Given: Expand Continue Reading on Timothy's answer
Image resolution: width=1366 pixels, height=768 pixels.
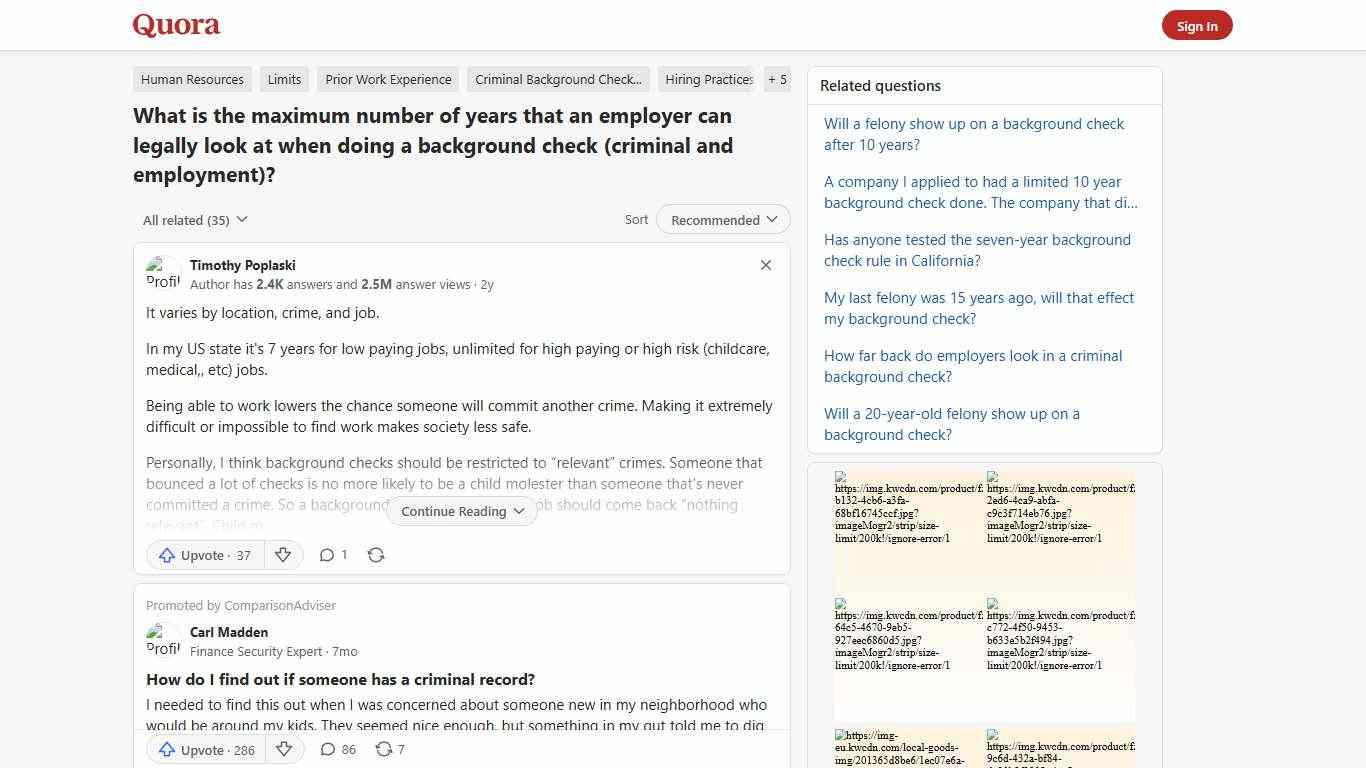Looking at the screenshot, I should (461, 511).
